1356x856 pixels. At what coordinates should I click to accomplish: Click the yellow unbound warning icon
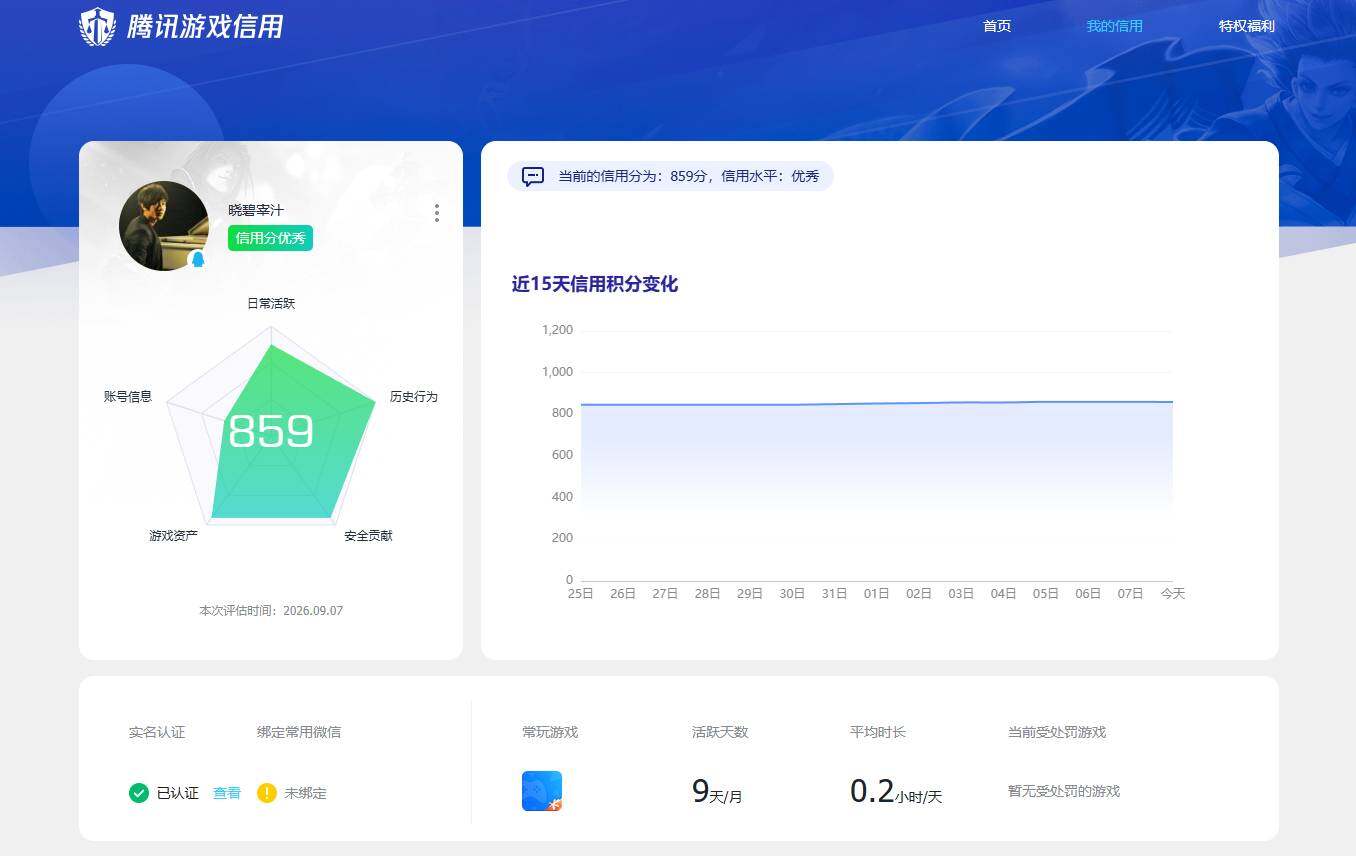266,793
